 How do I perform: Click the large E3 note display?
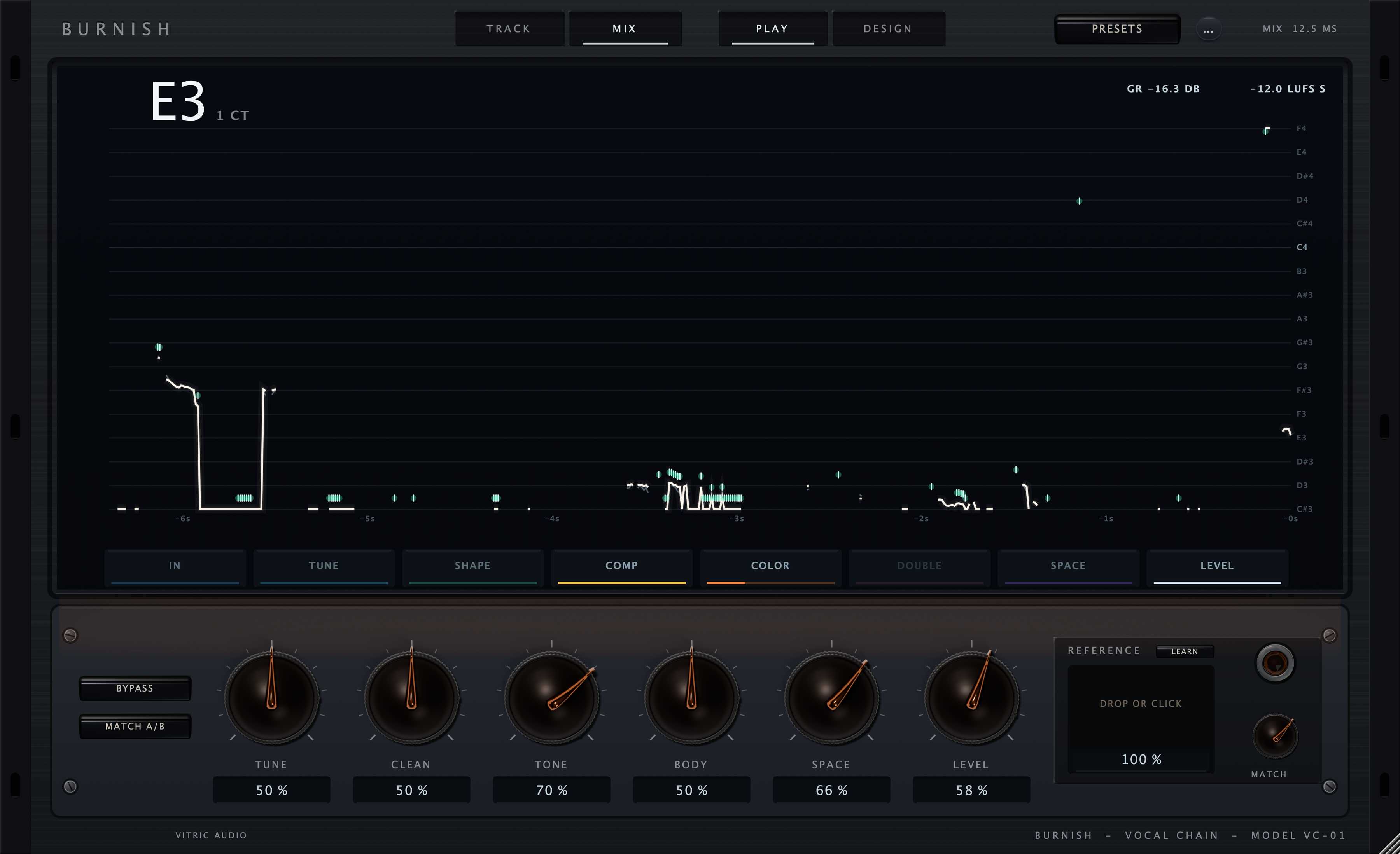click(177, 101)
